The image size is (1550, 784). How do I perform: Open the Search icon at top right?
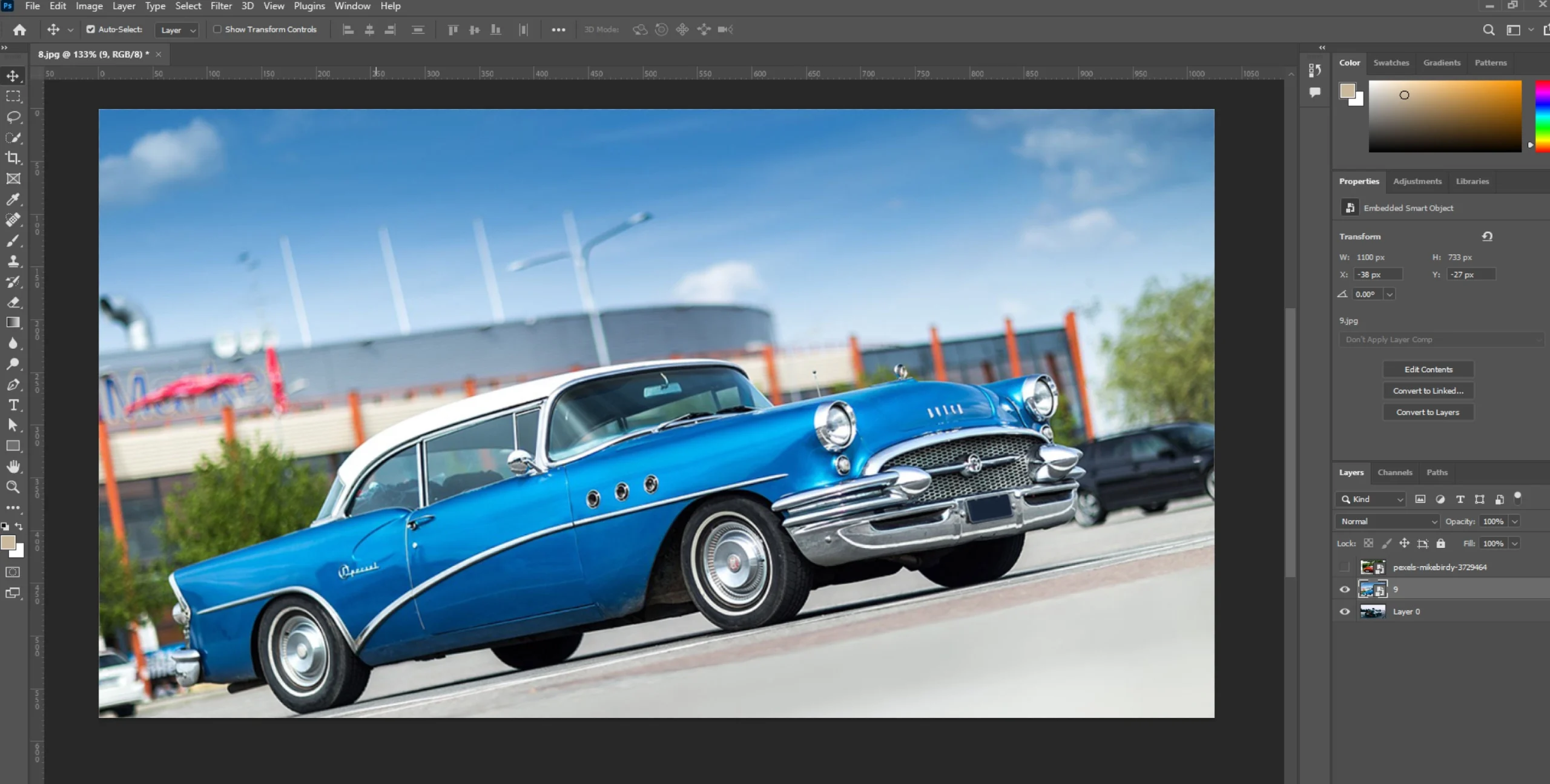pos(1488,30)
